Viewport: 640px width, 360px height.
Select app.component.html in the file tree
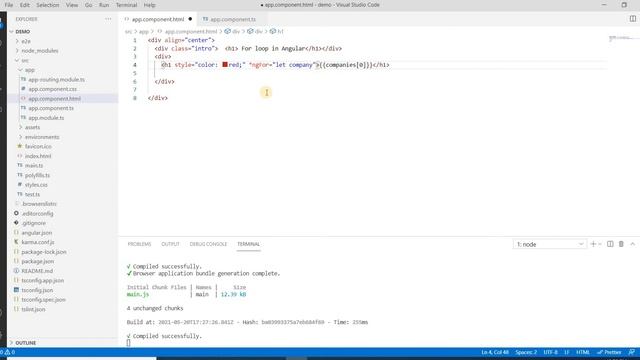(x=54, y=99)
